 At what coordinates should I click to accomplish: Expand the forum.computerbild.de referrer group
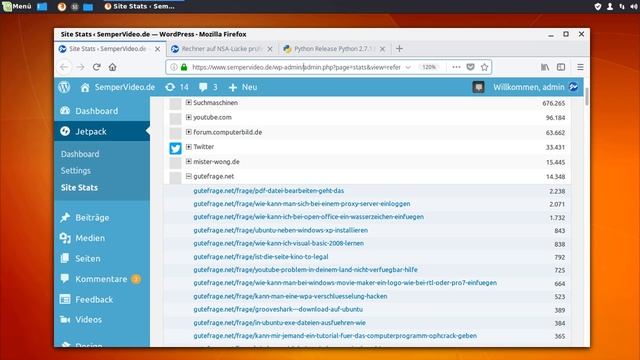point(189,132)
